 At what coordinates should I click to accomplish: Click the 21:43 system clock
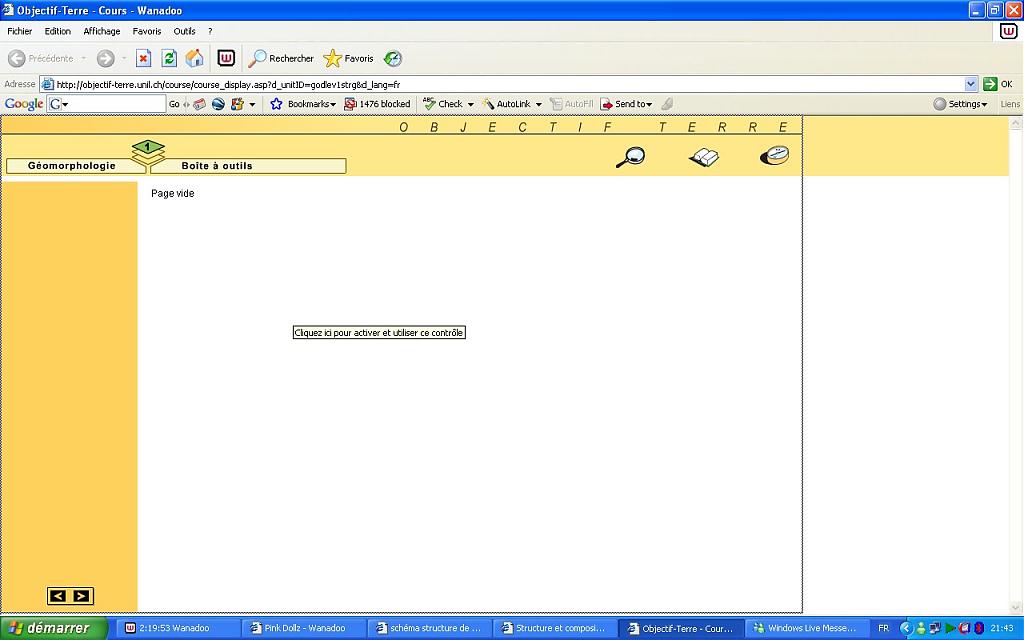pyautogui.click(x=1002, y=628)
